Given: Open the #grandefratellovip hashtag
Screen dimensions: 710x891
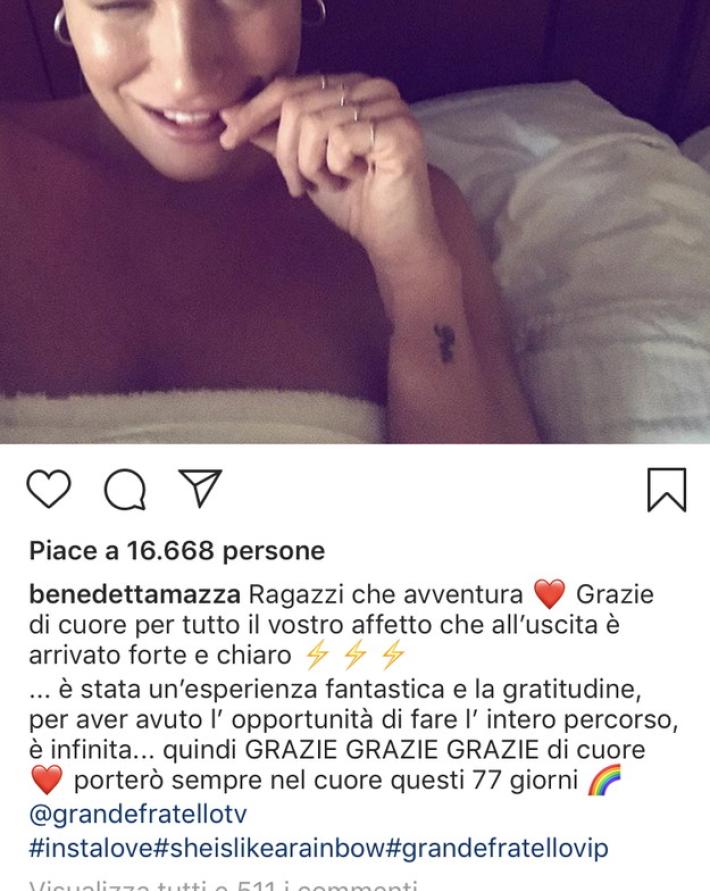Looking at the screenshot, I should pos(497,848).
